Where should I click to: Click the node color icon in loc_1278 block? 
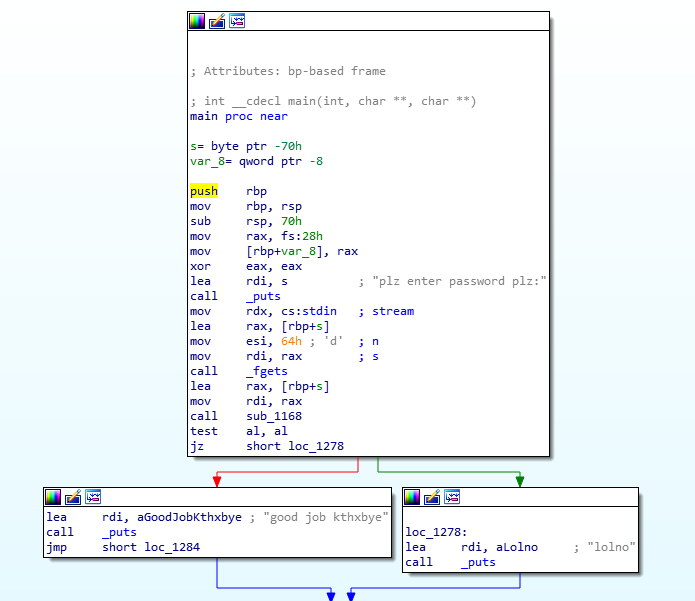point(412,497)
